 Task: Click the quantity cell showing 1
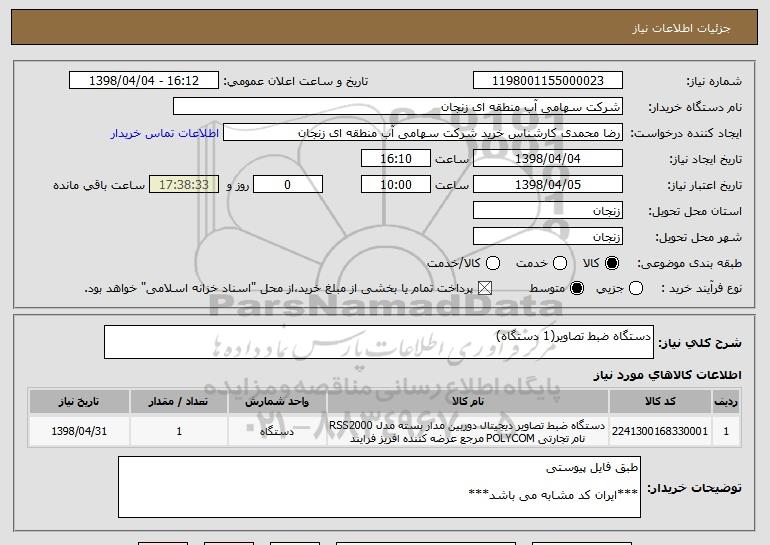178,431
